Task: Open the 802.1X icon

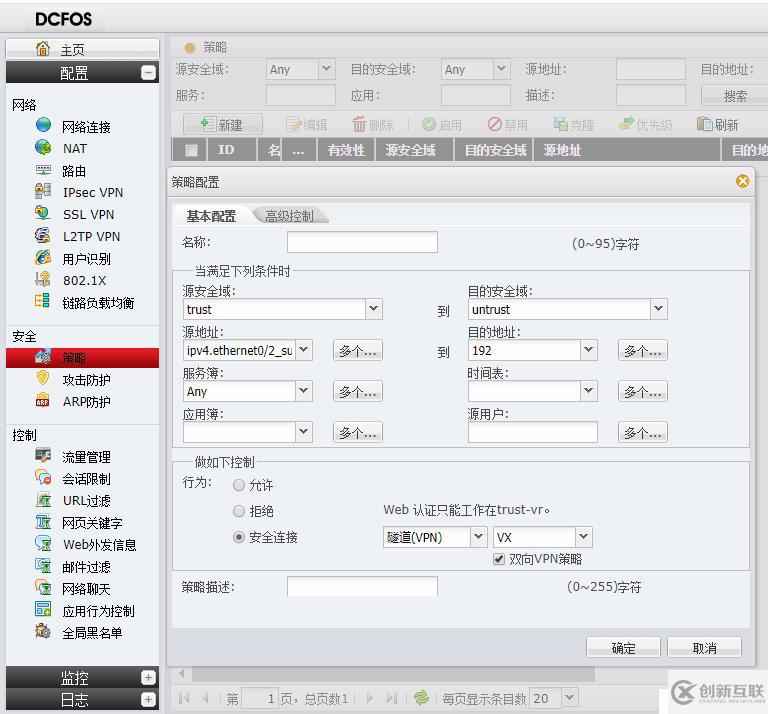Action: [x=43, y=280]
